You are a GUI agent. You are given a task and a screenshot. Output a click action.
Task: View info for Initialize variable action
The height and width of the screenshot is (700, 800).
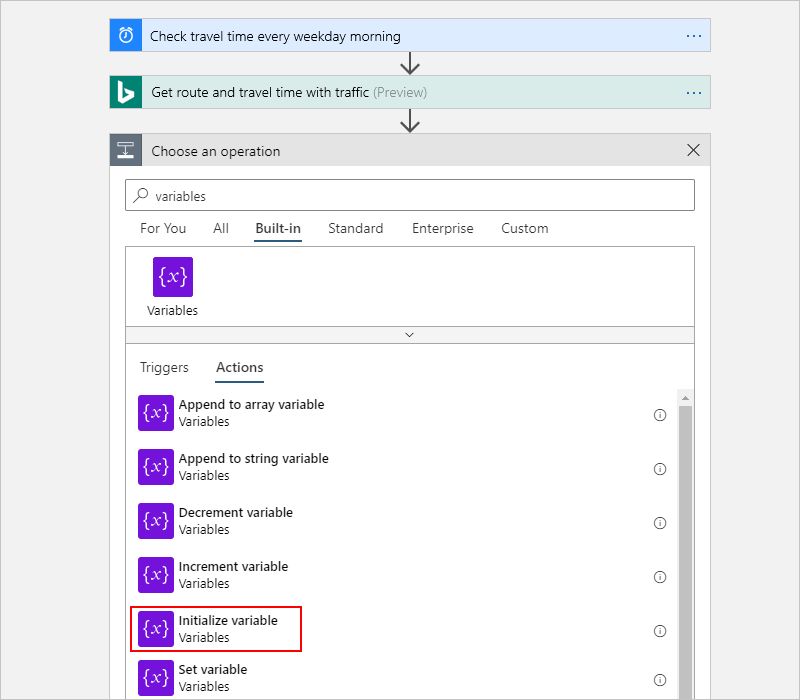pos(660,631)
